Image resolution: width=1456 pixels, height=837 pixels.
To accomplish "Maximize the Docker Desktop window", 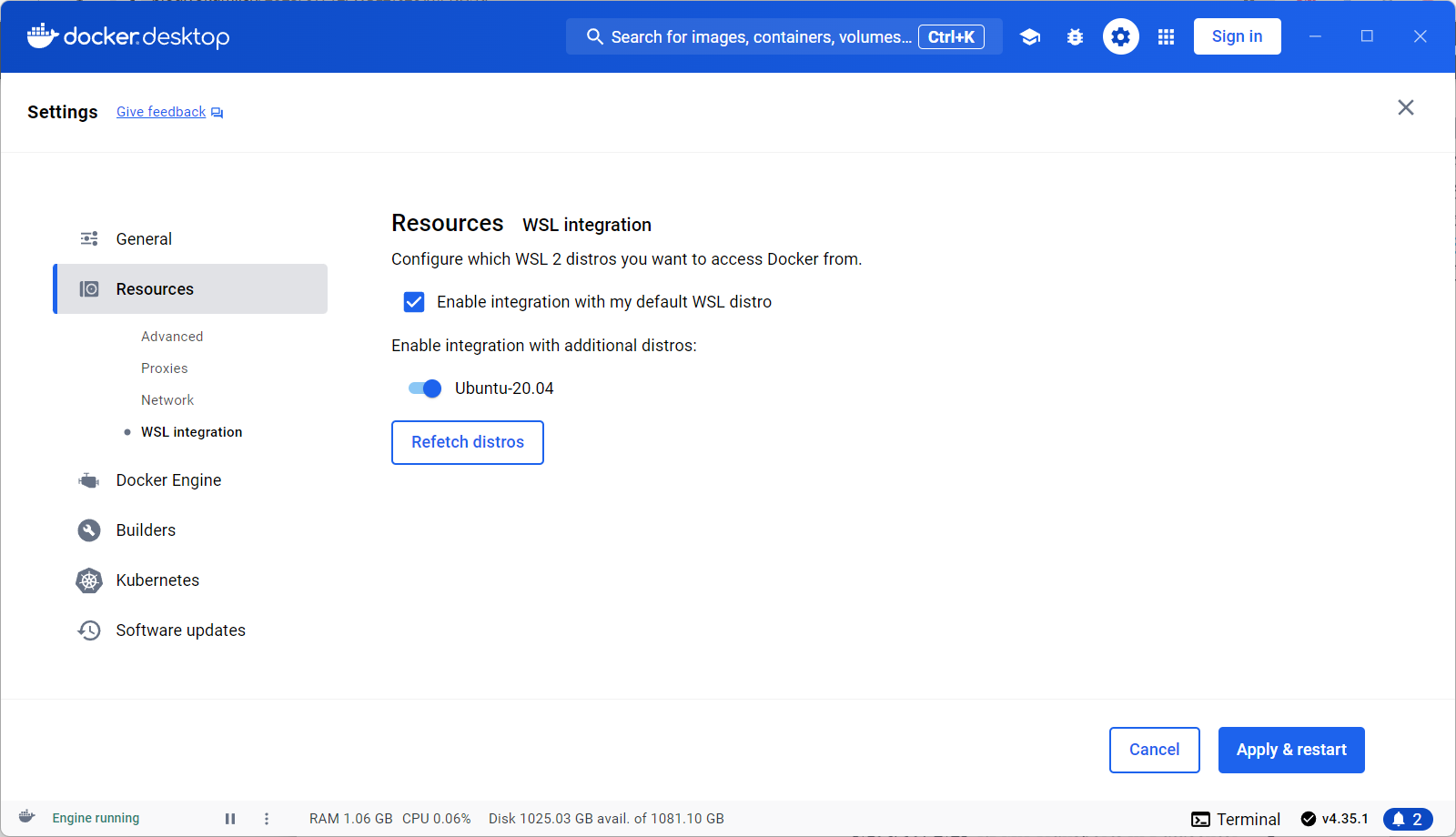I will coord(1367,36).
